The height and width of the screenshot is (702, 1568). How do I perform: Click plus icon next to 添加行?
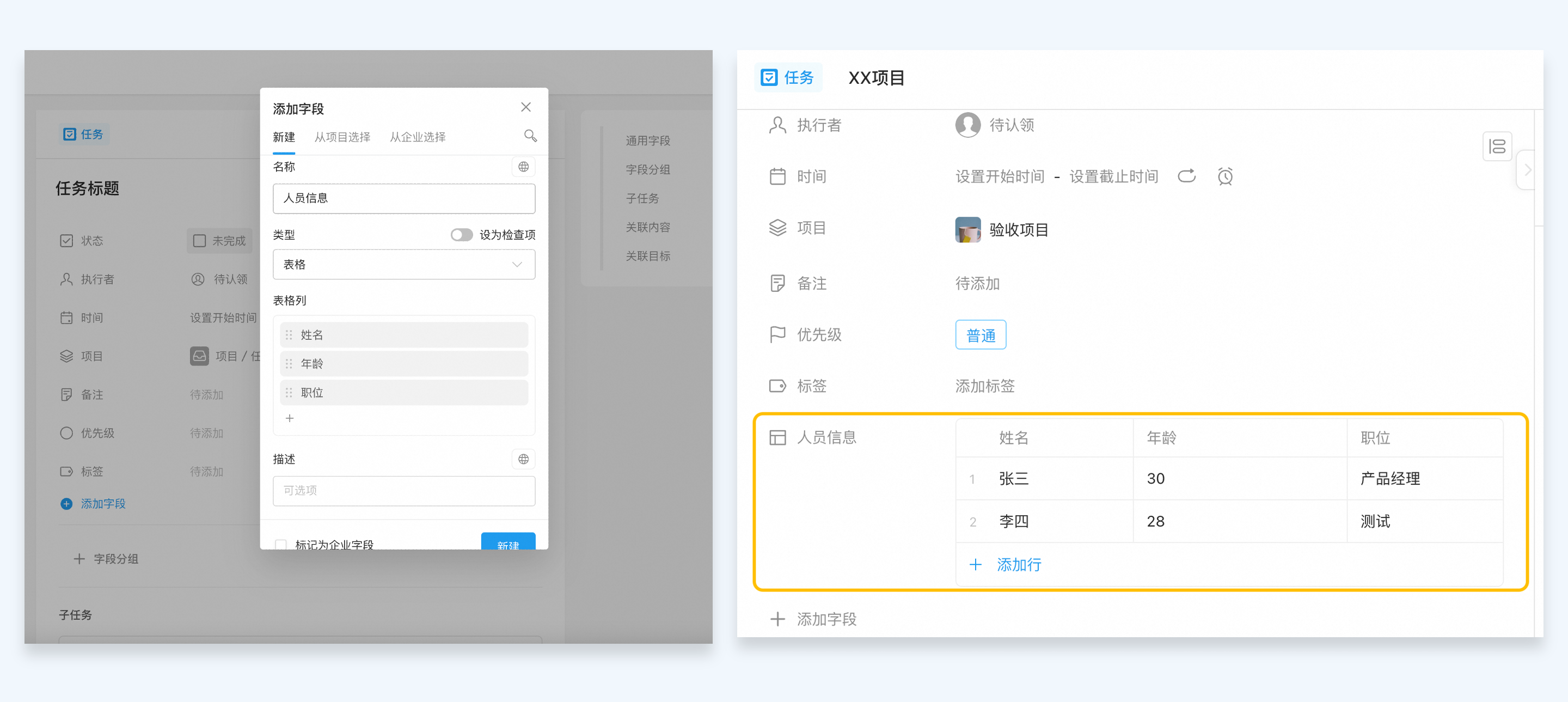975,564
